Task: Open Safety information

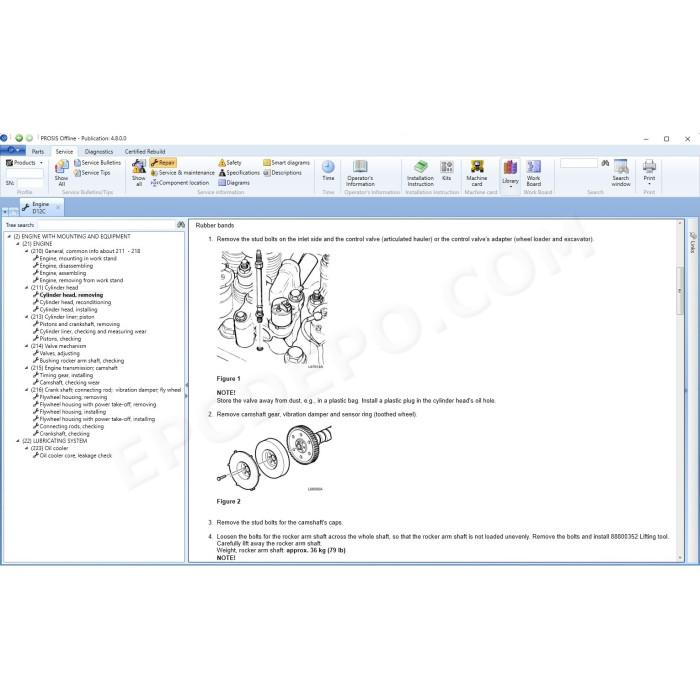Action: point(230,162)
